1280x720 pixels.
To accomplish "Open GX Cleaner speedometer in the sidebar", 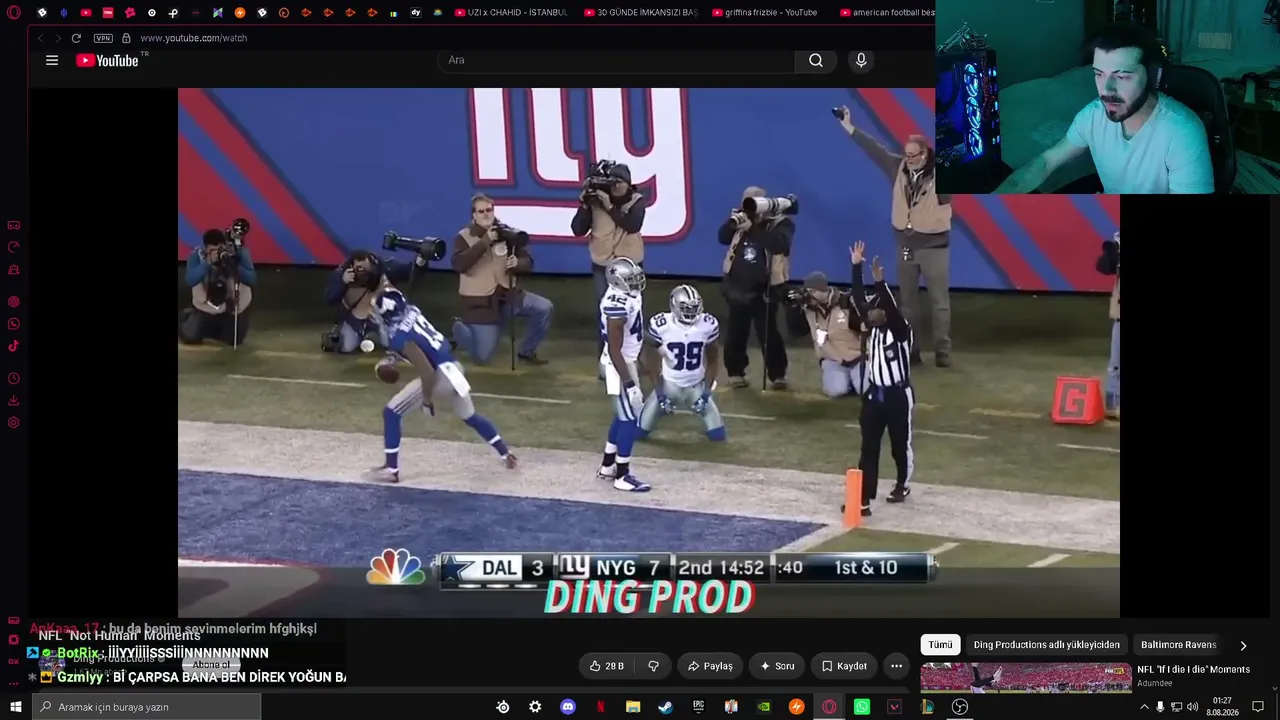I will point(14,247).
